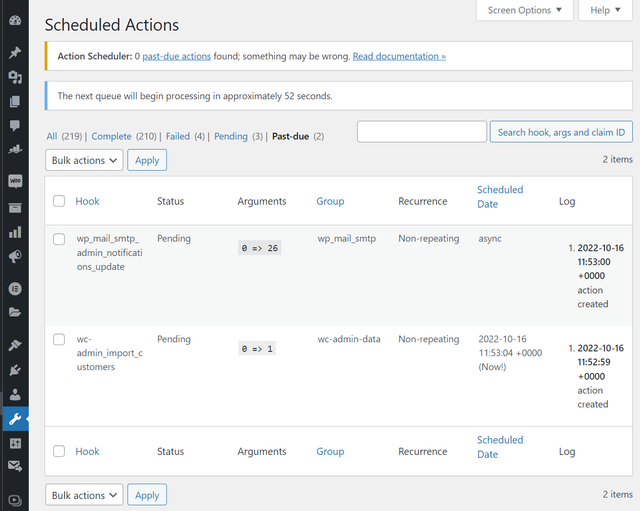Open Settings sliders icon
The height and width of the screenshot is (511, 640).
pyautogui.click(x=15, y=443)
